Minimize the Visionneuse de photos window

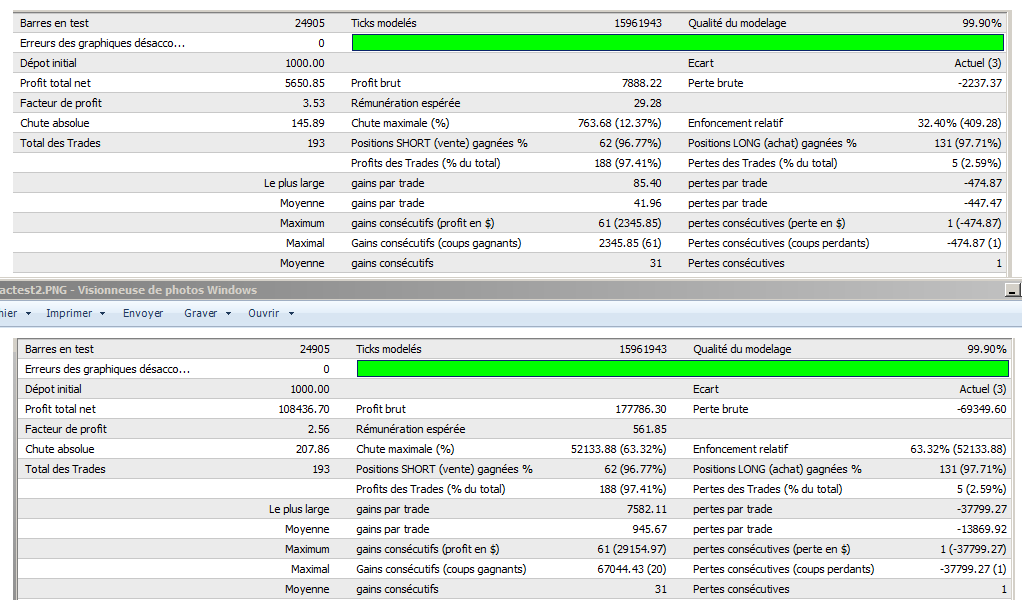[1012, 291]
